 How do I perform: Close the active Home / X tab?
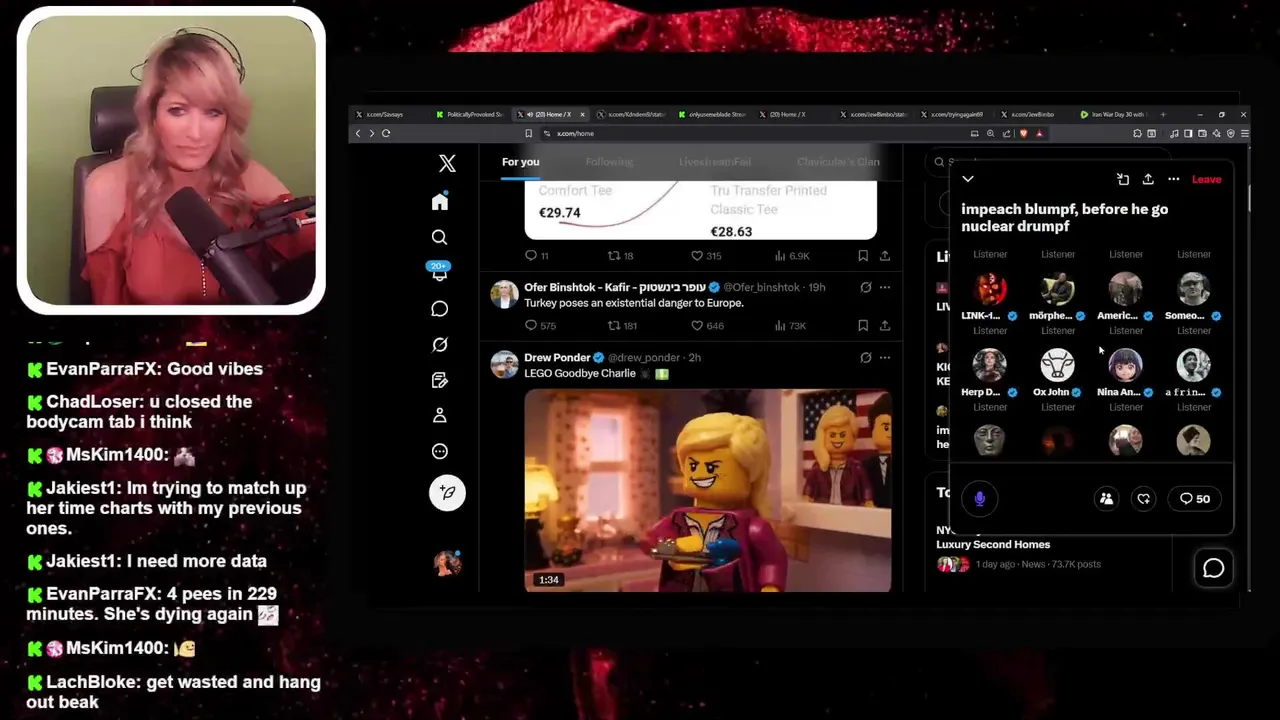(583, 114)
